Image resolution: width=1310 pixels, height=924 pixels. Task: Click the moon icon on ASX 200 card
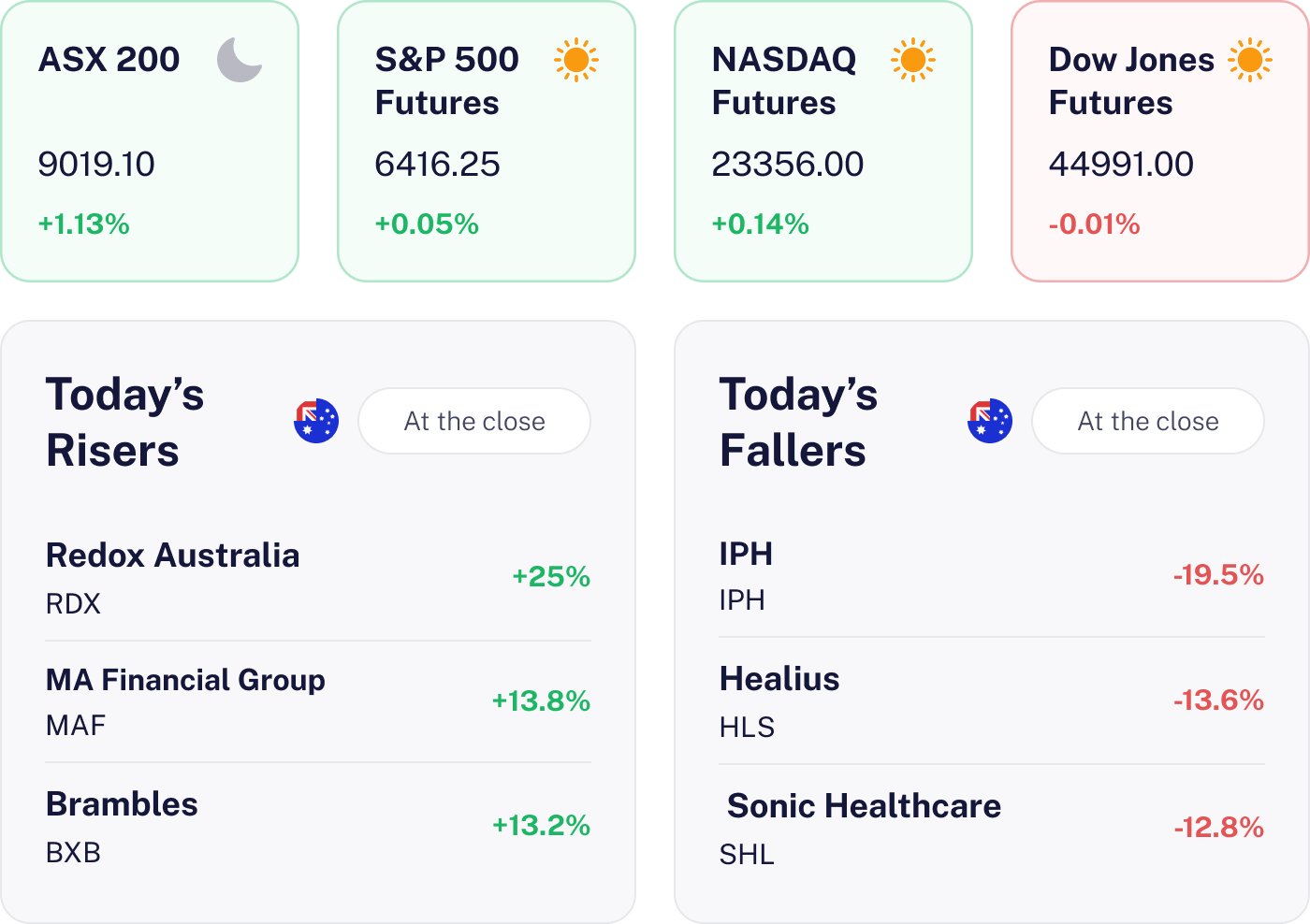point(240,60)
